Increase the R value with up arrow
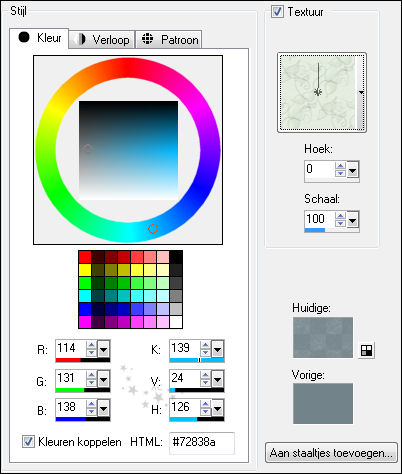 [x=91, y=345]
